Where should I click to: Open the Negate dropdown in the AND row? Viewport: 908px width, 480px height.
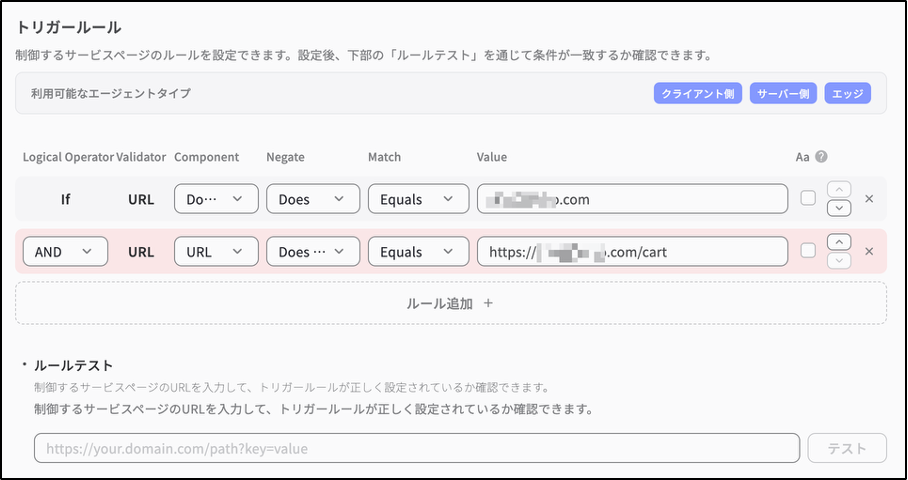pyautogui.click(x=313, y=252)
